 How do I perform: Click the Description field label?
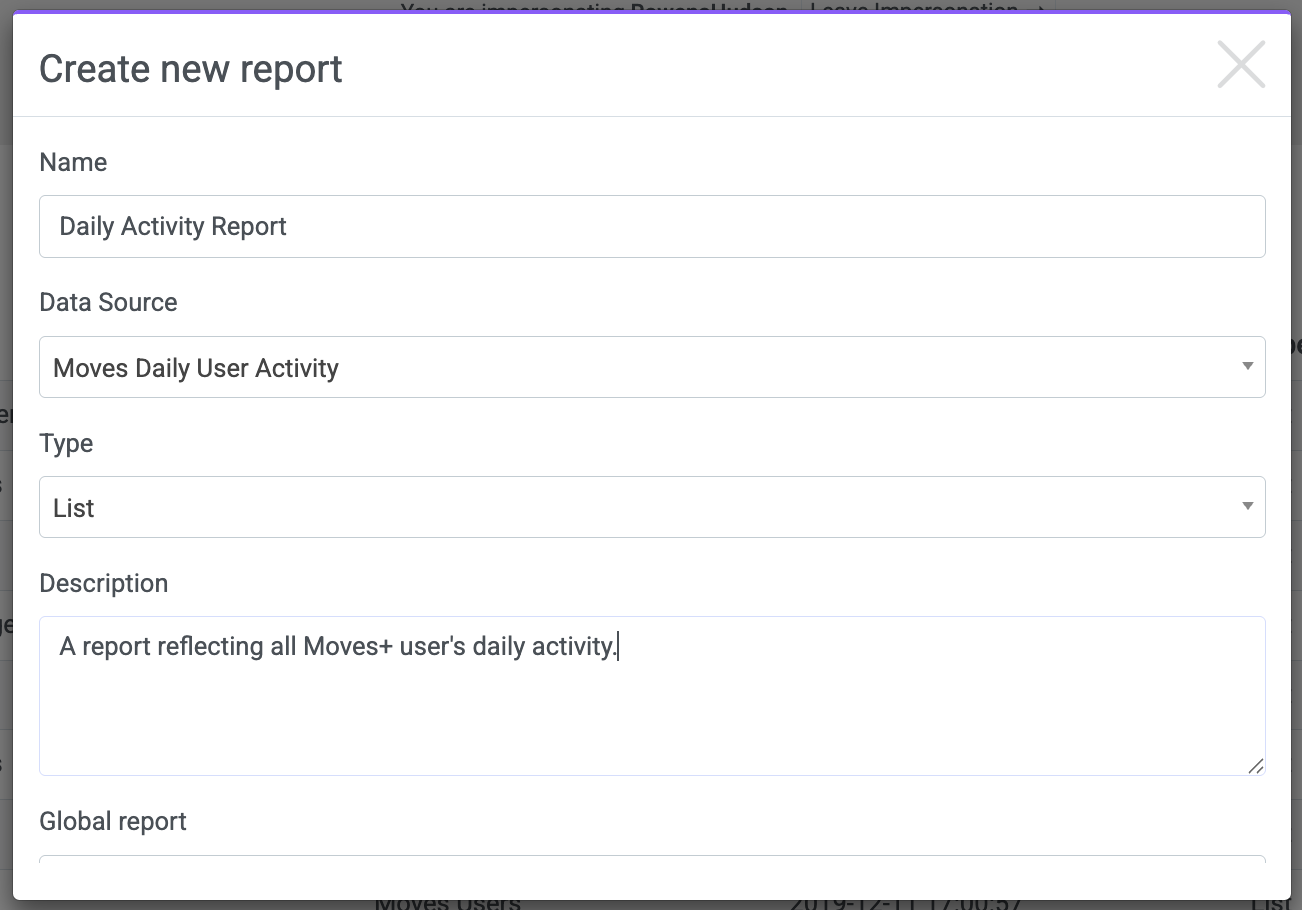103,583
